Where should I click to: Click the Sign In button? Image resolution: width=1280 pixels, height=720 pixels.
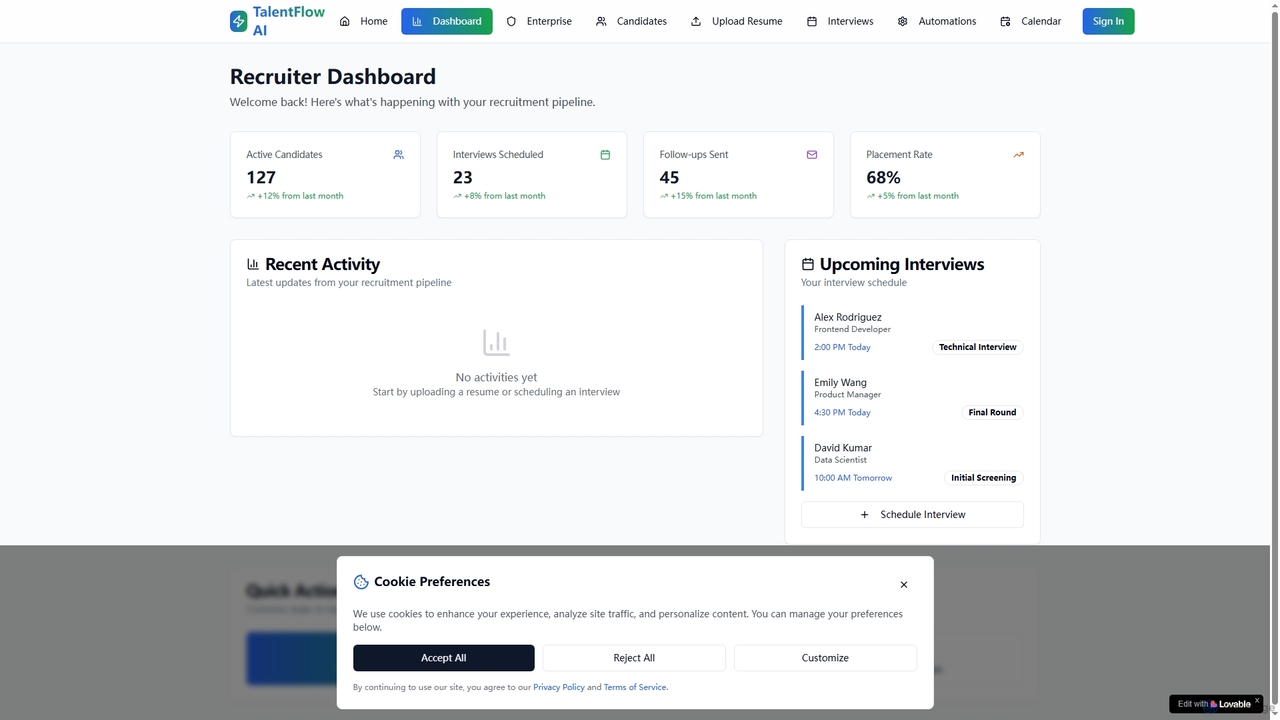point(1108,21)
